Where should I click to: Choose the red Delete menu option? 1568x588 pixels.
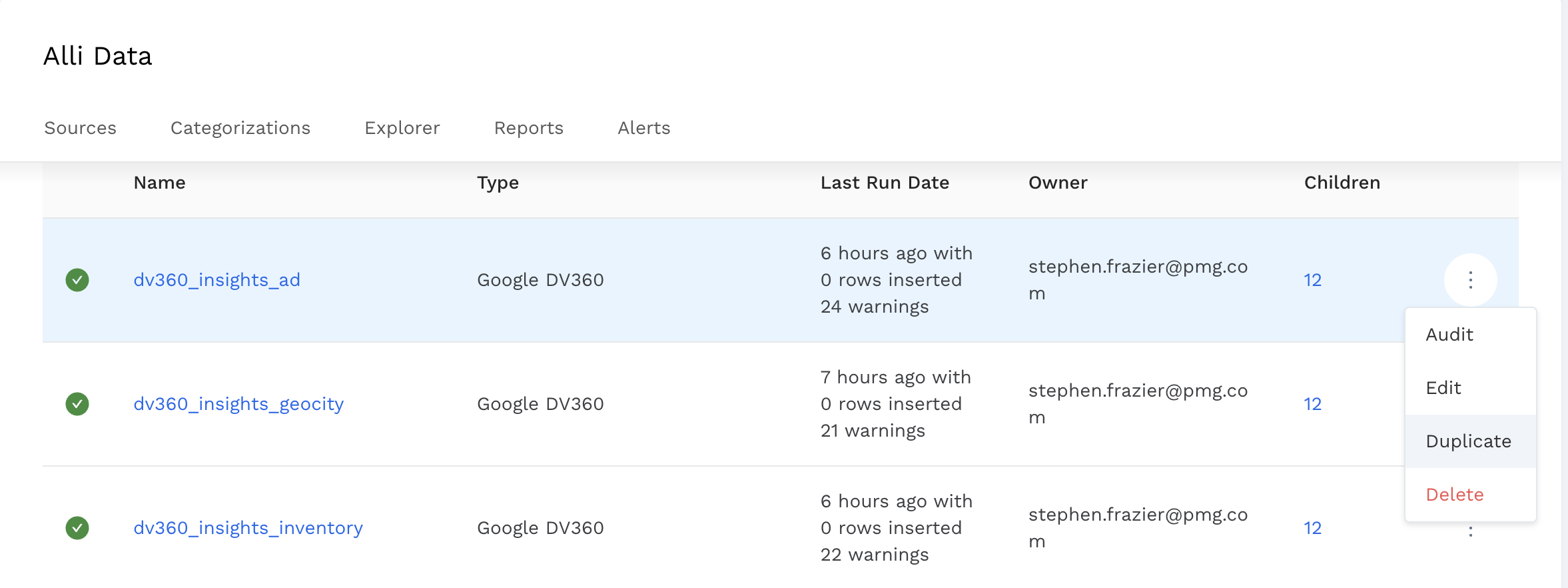click(x=1455, y=495)
